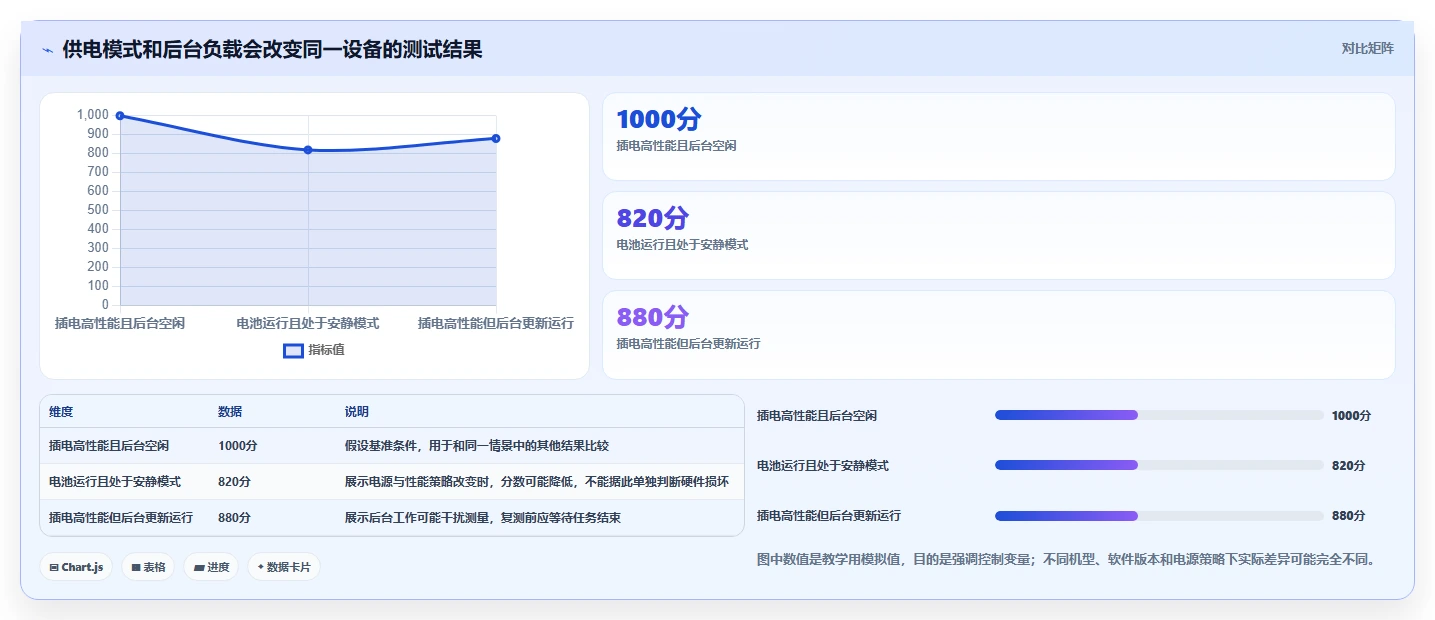The width and height of the screenshot is (1435, 620).
Task: Click progress label 电池运行且处于安静模式
Action: click(823, 465)
